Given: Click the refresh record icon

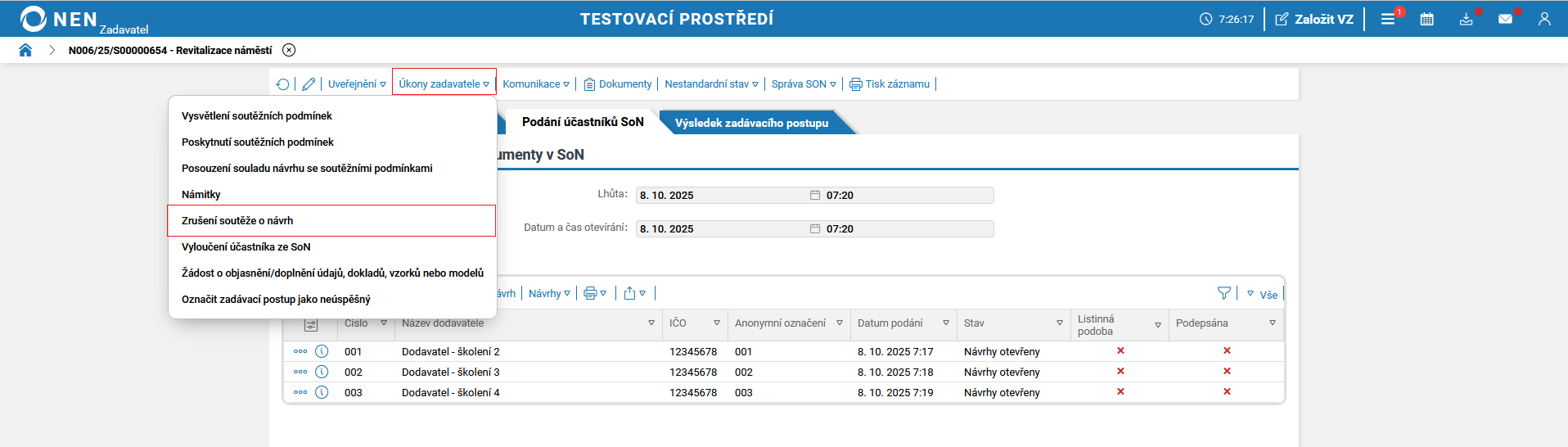Looking at the screenshot, I should click(x=283, y=84).
